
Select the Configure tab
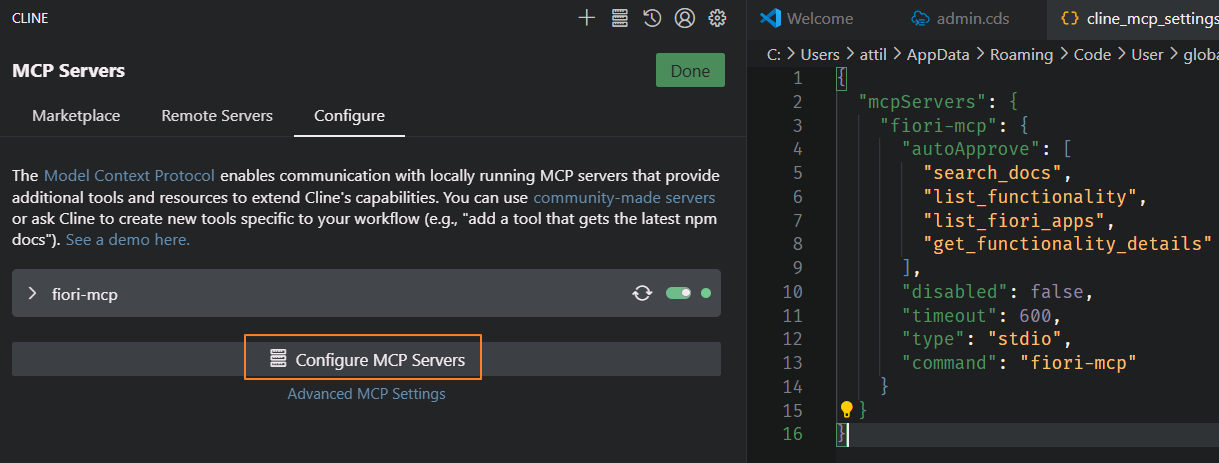pyautogui.click(x=349, y=116)
